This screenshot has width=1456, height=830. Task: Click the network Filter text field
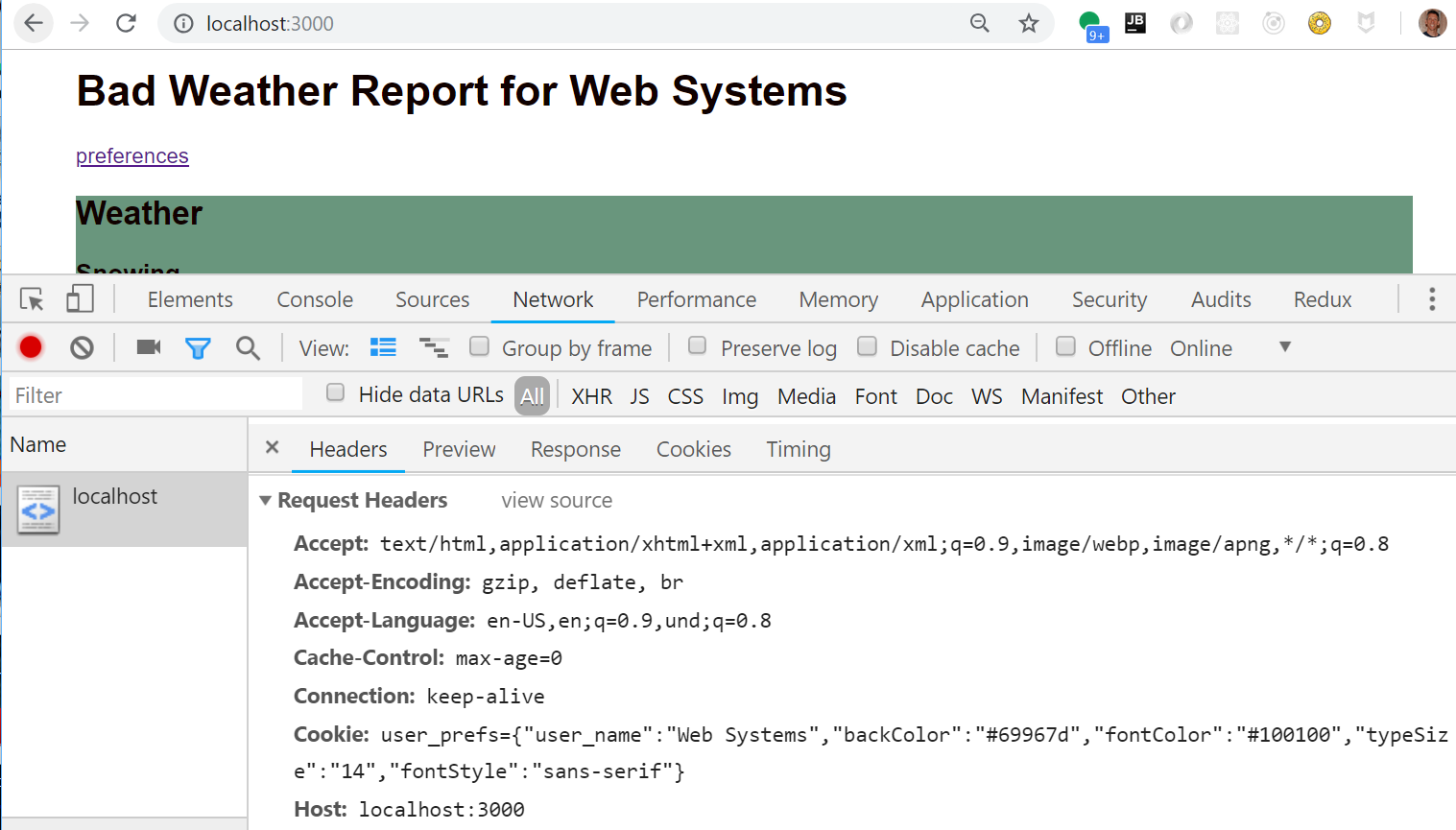point(155,395)
